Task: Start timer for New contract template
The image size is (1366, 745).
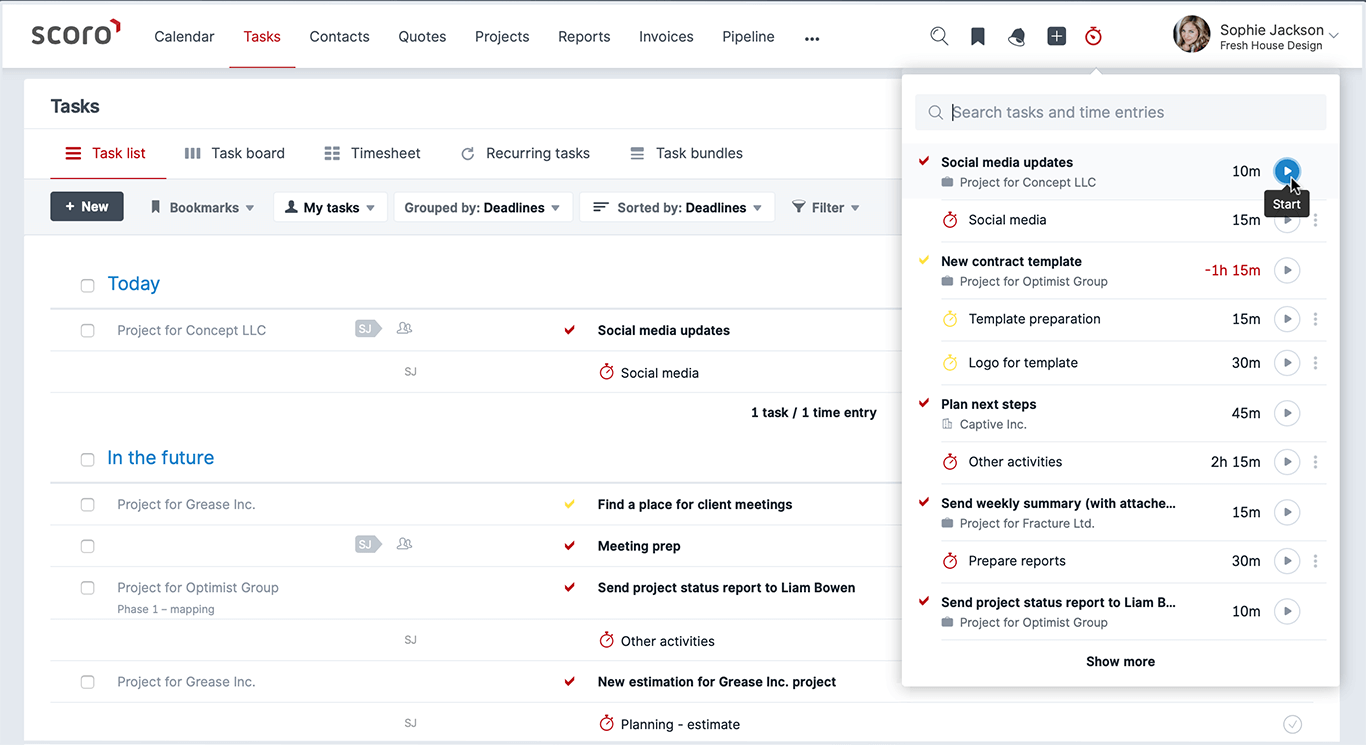Action: point(1287,270)
